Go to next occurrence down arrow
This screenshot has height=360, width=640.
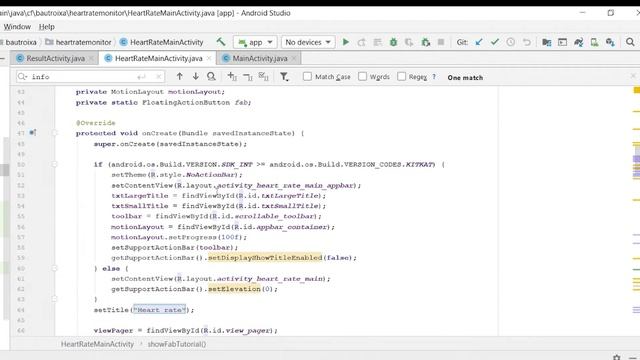tap(196, 76)
